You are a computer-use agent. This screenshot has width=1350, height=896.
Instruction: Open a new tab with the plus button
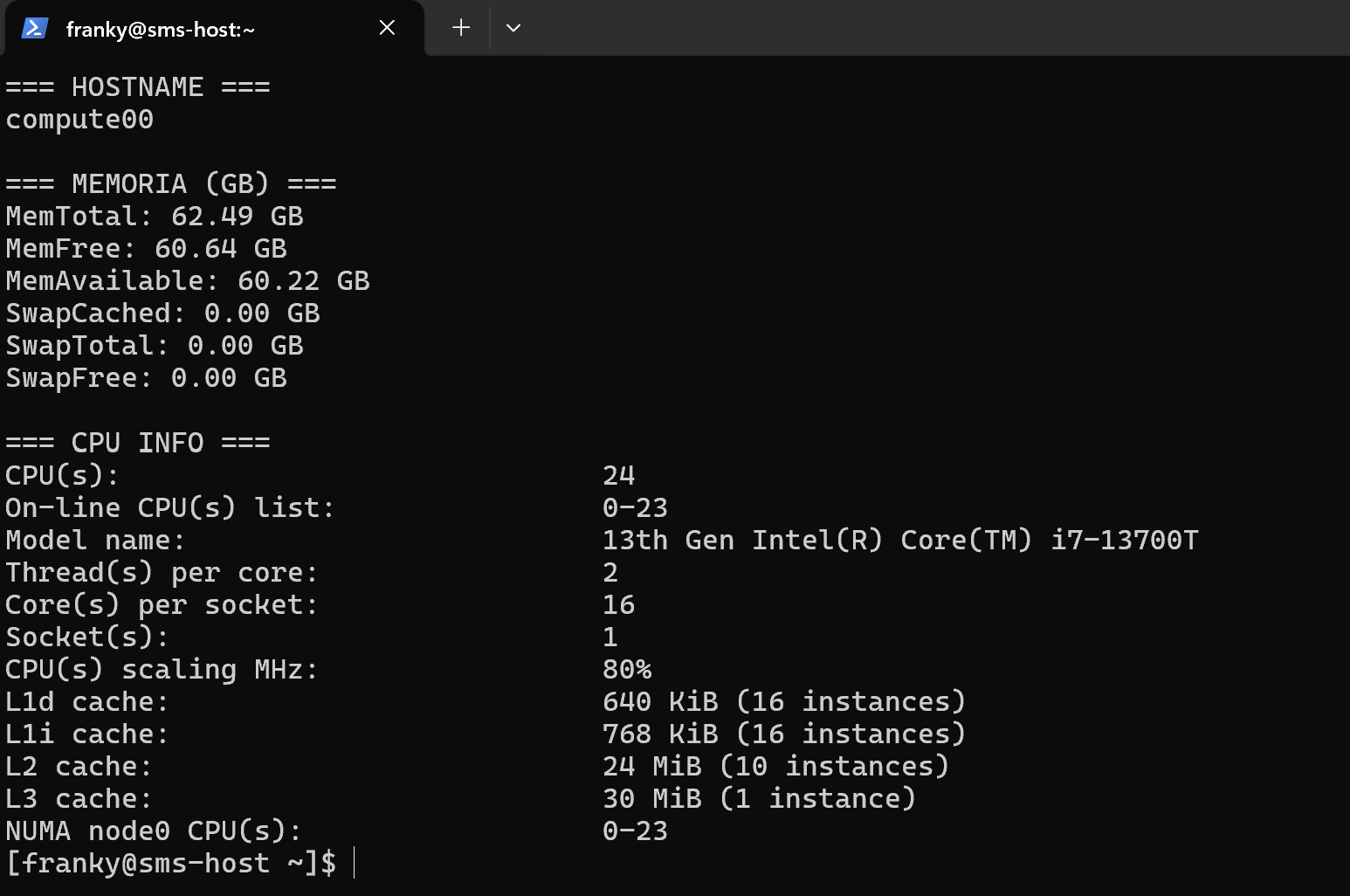point(461,28)
